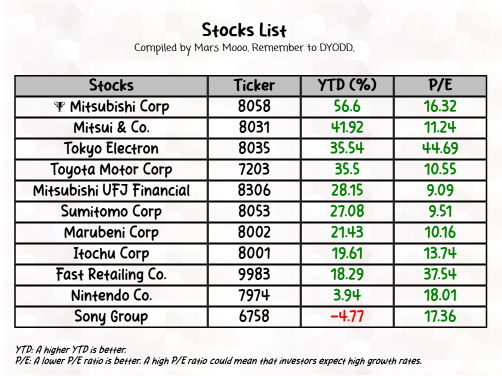Select Tokyo Electron P/E value 44.69
502x376 pixels.
coord(440,148)
